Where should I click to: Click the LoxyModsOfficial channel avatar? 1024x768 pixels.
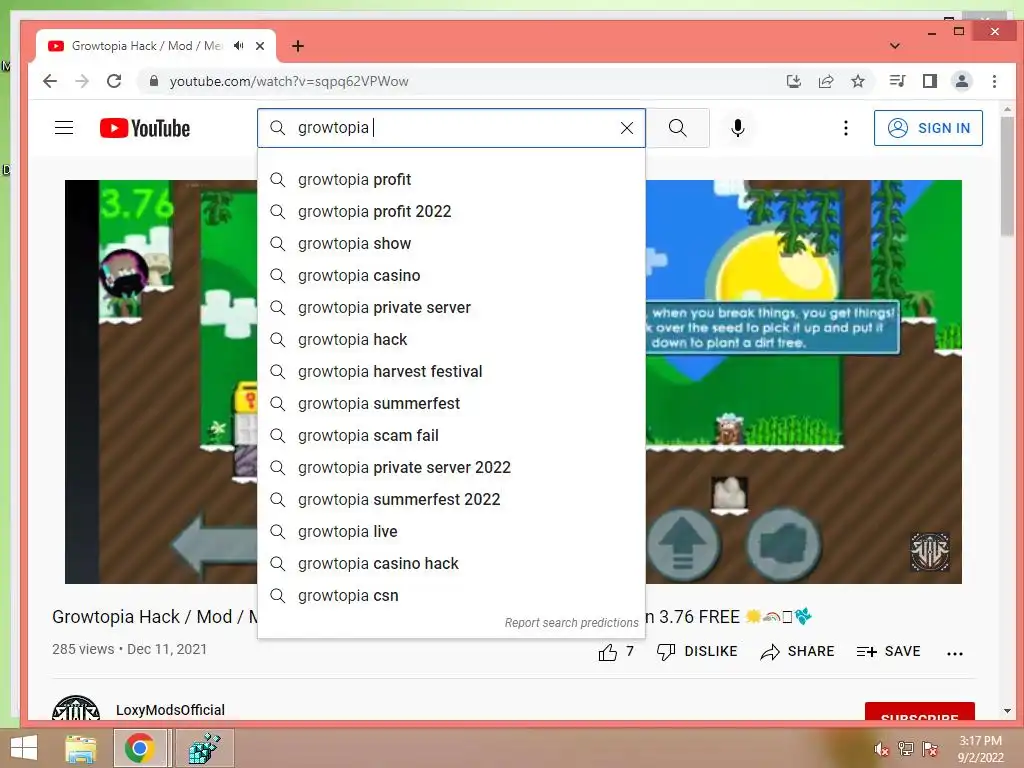point(76,709)
